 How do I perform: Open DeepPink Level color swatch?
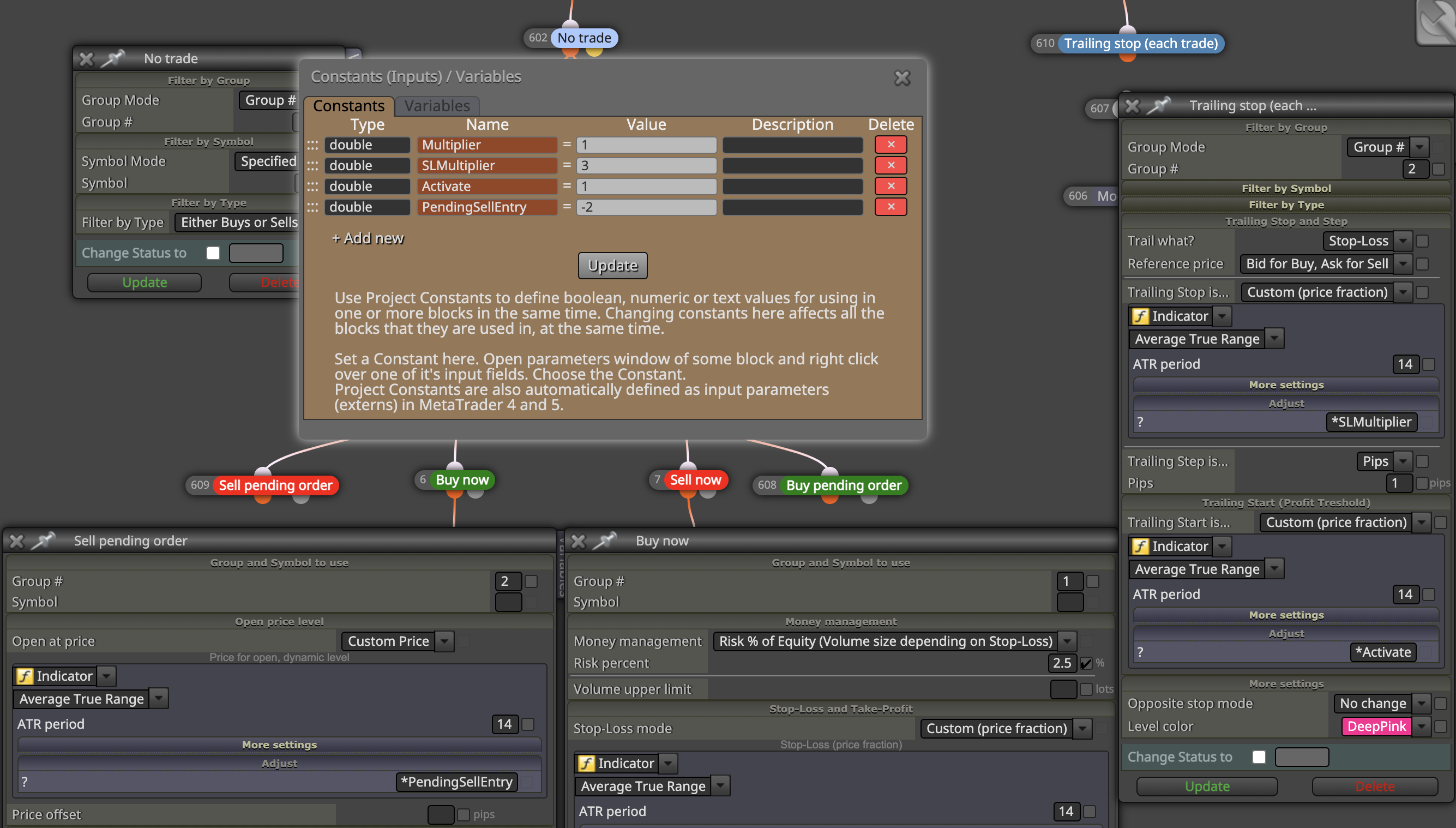click(1376, 727)
